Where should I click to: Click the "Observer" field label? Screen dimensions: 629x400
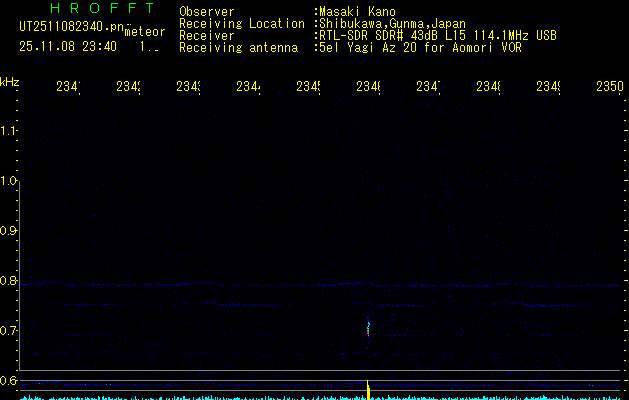point(207,11)
